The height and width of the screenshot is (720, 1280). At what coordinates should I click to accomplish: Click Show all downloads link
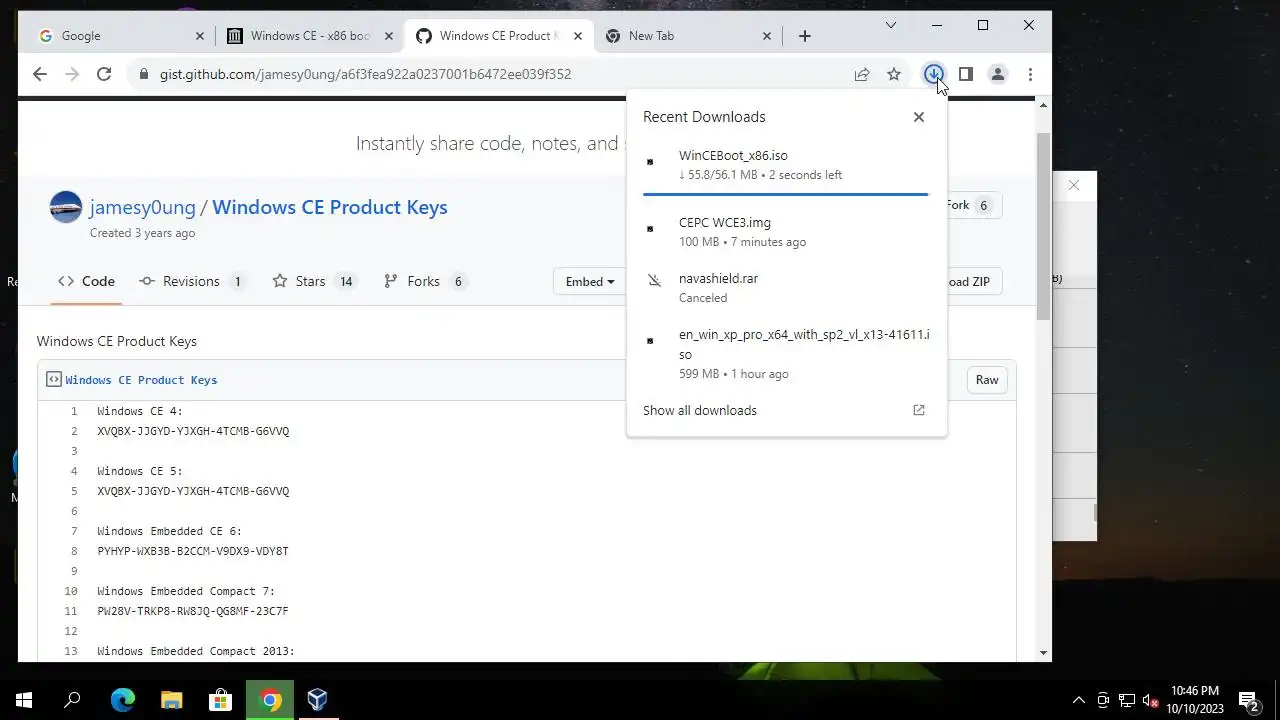[700, 410]
